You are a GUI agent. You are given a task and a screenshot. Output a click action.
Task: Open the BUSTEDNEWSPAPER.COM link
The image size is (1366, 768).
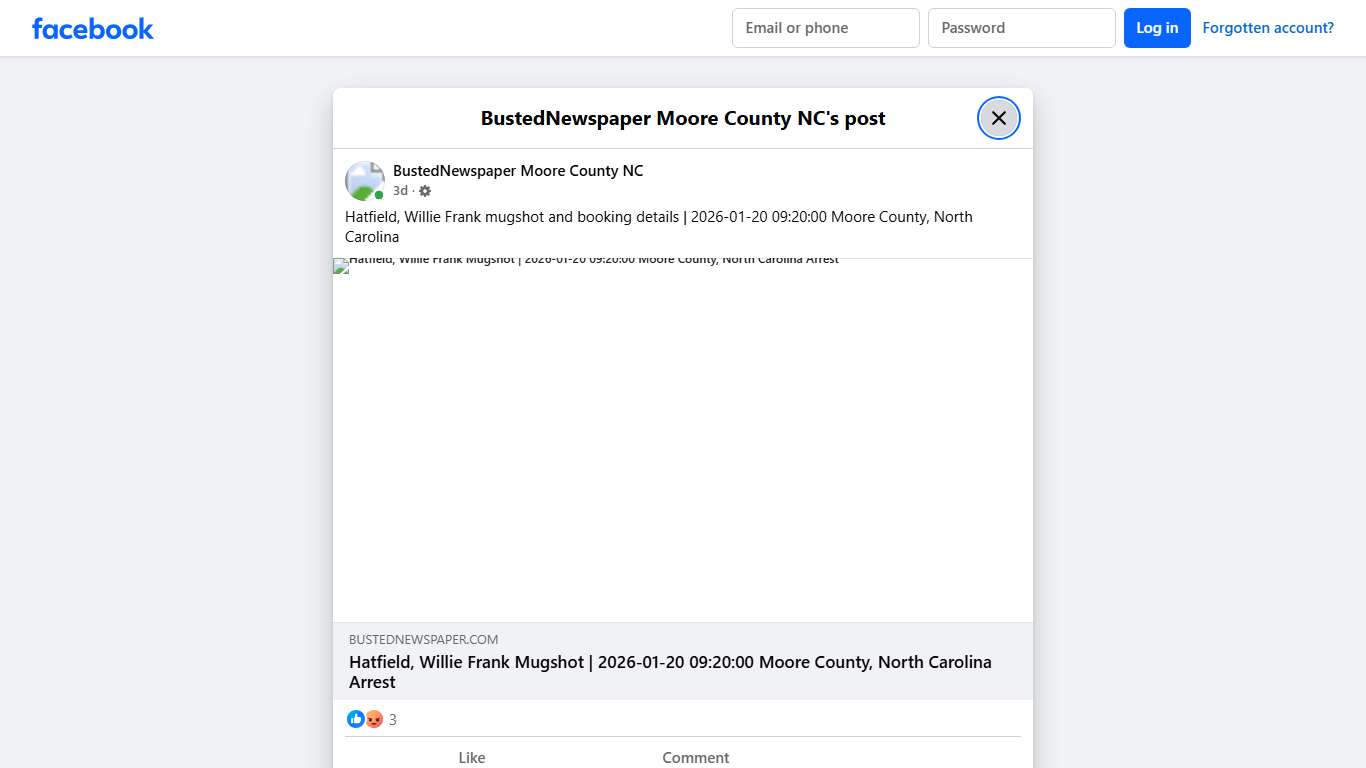(x=423, y=639)
